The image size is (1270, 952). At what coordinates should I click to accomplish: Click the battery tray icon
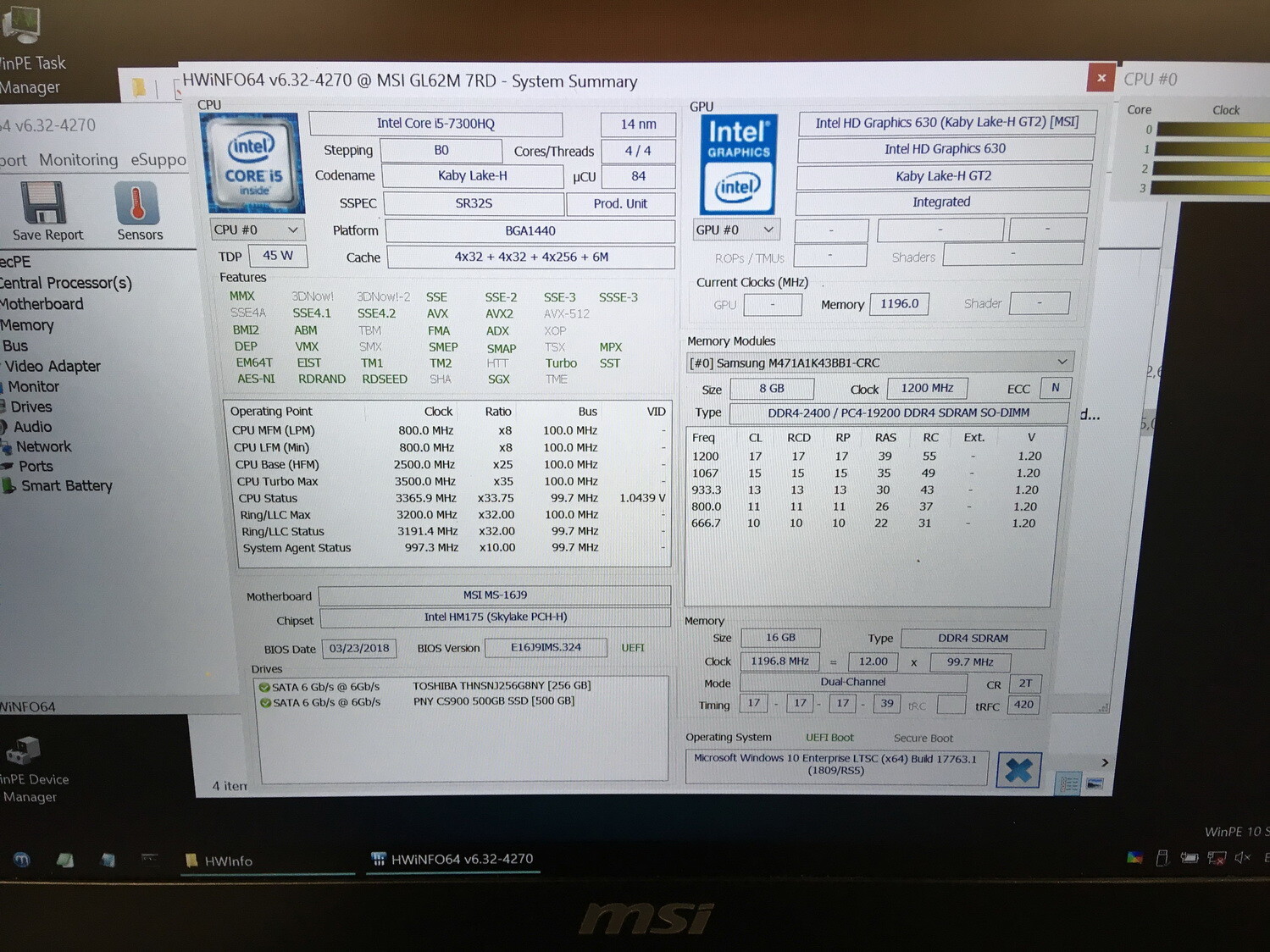pos(1190,857)
